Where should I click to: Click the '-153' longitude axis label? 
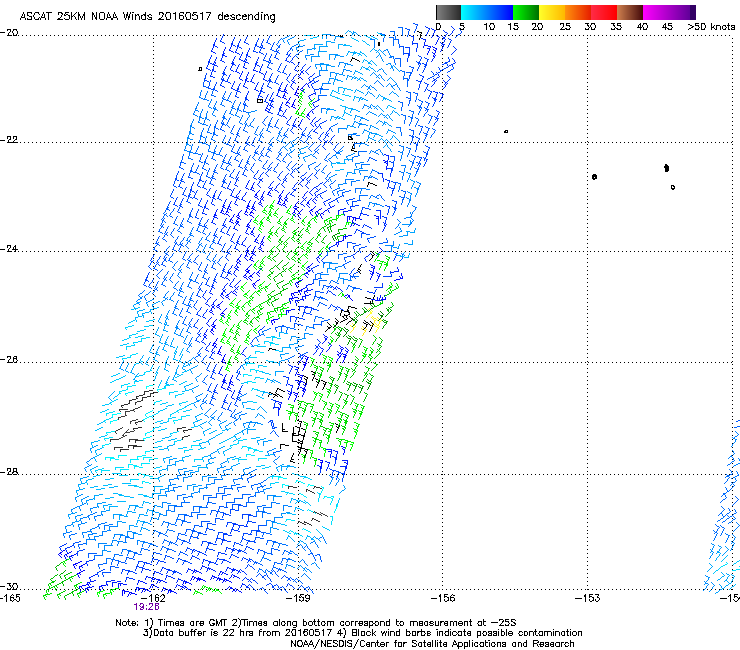[587, 598]
